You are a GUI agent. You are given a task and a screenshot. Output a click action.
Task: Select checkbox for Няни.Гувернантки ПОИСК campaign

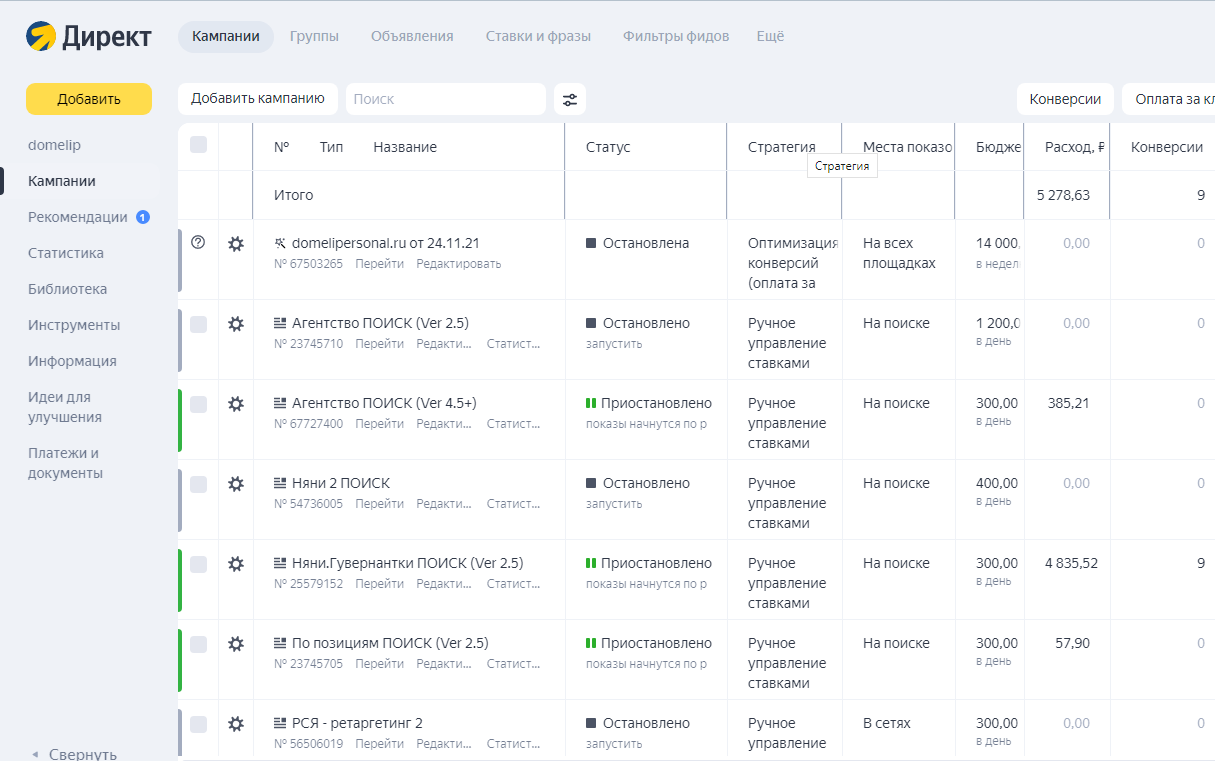198,564
